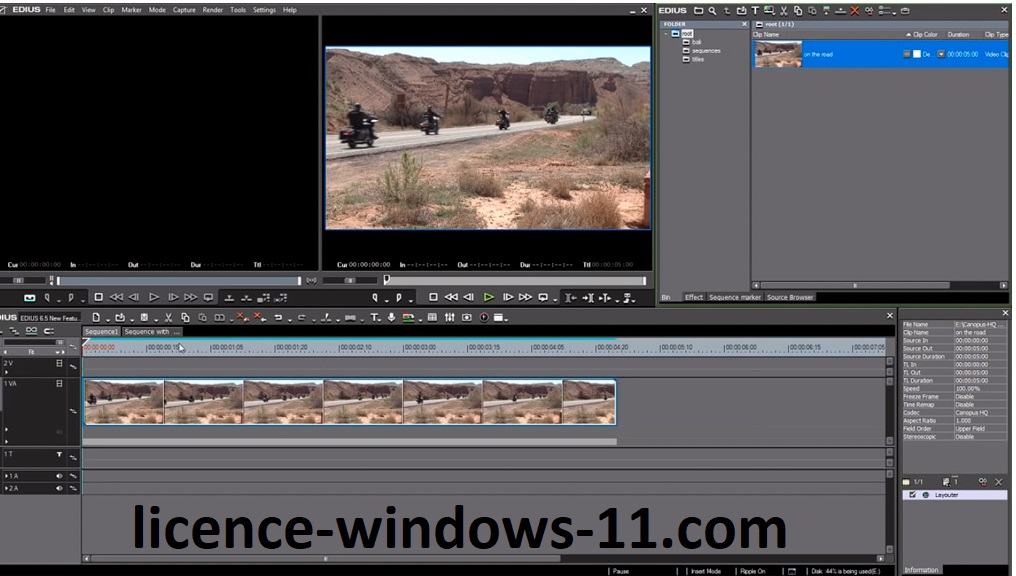Viewport: 1016px width, 576px height.
Task: Mute the 2 A audio track speaker
Action: [x=58, y=488]
